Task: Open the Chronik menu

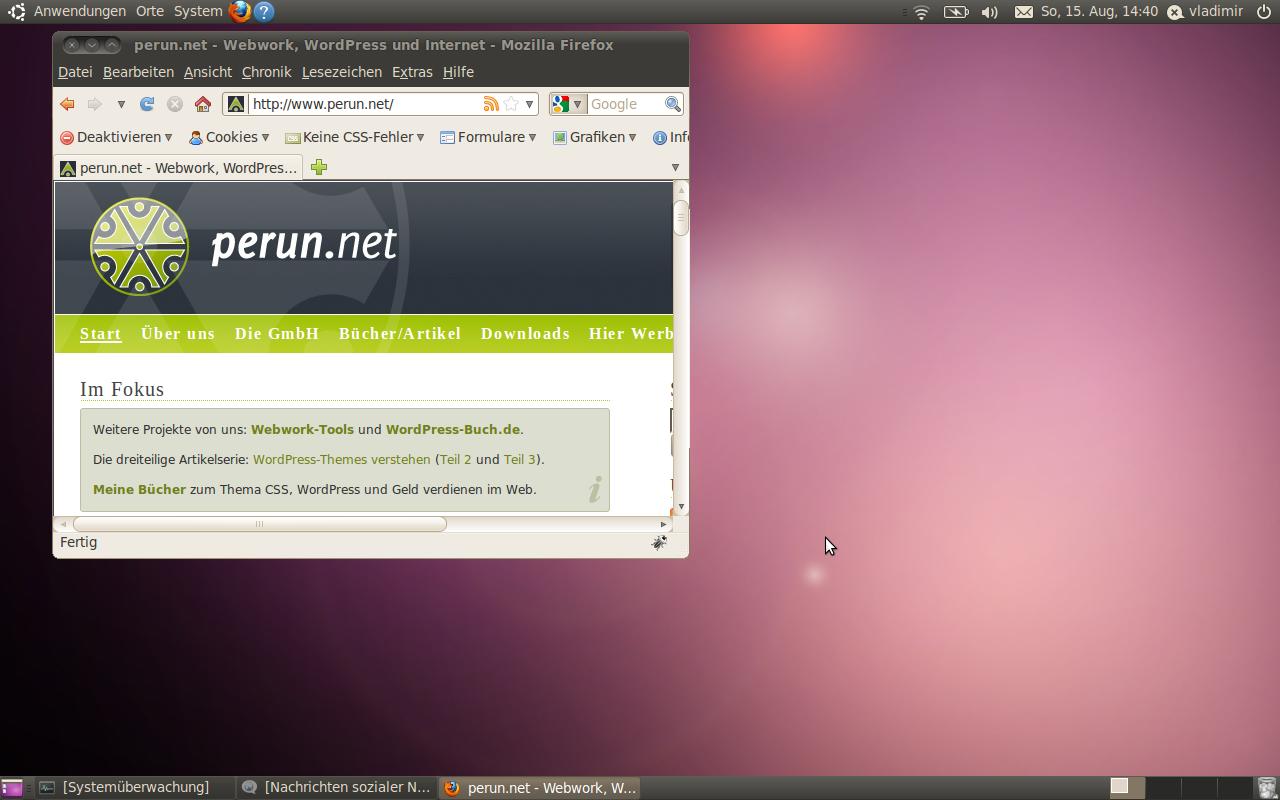Action: tap(267, 72)
